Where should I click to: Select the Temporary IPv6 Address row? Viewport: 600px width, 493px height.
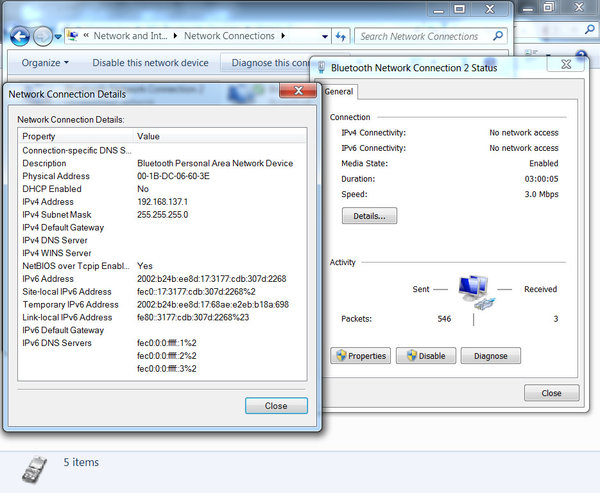click(162, 305)
